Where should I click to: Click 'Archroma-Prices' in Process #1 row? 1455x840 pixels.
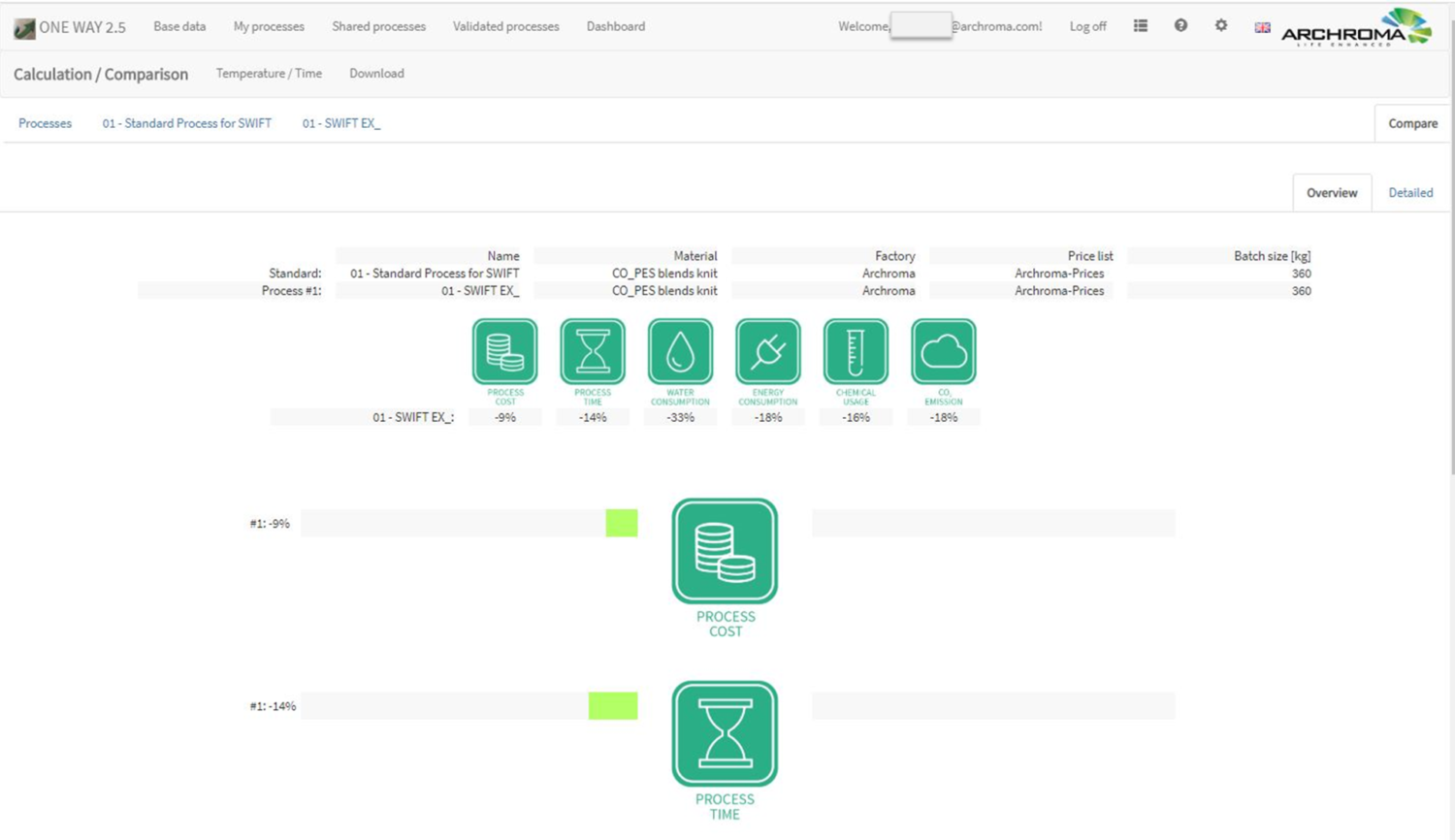pos(1059,291)
